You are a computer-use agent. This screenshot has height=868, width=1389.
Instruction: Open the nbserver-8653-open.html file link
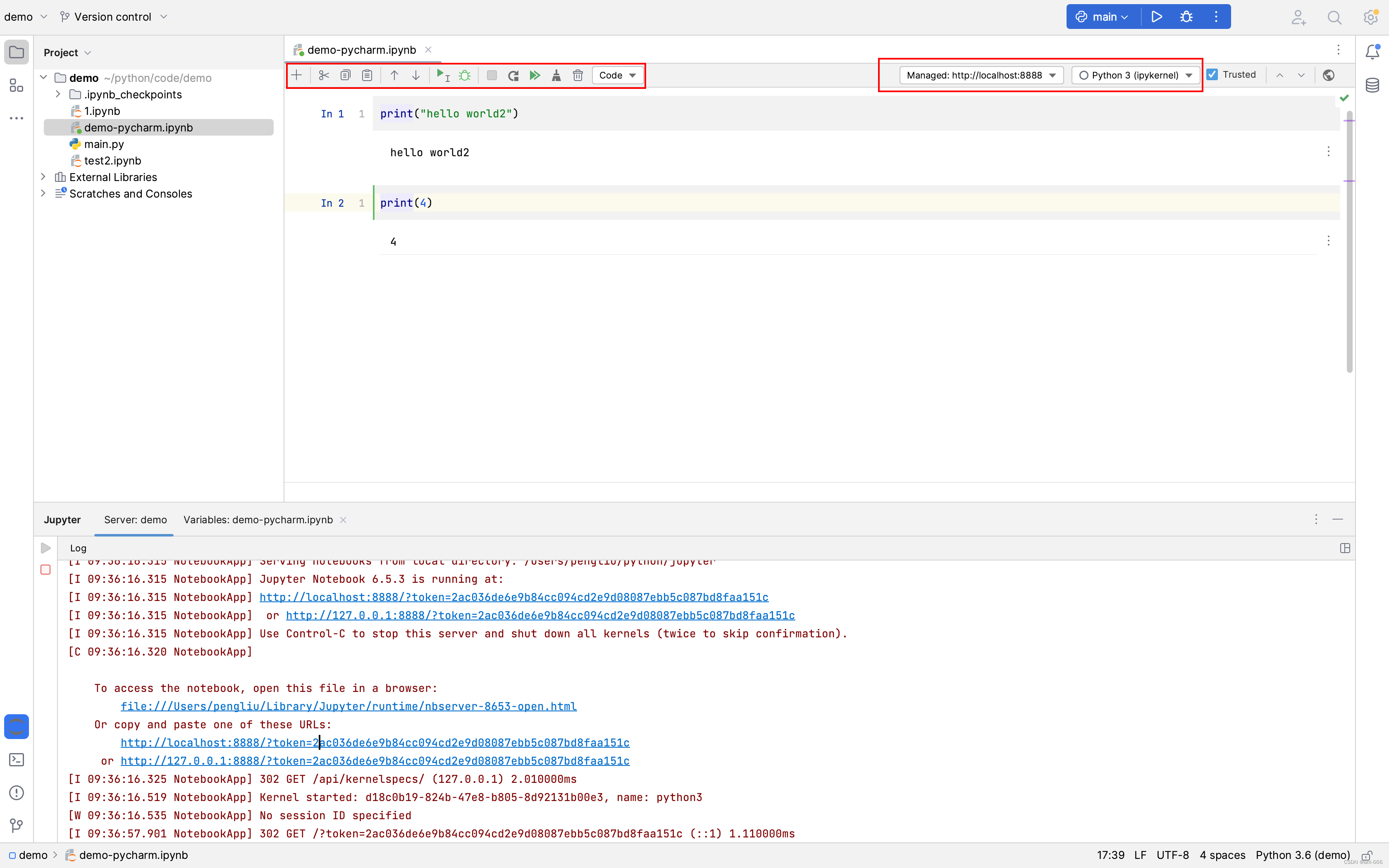pos(348,706)
